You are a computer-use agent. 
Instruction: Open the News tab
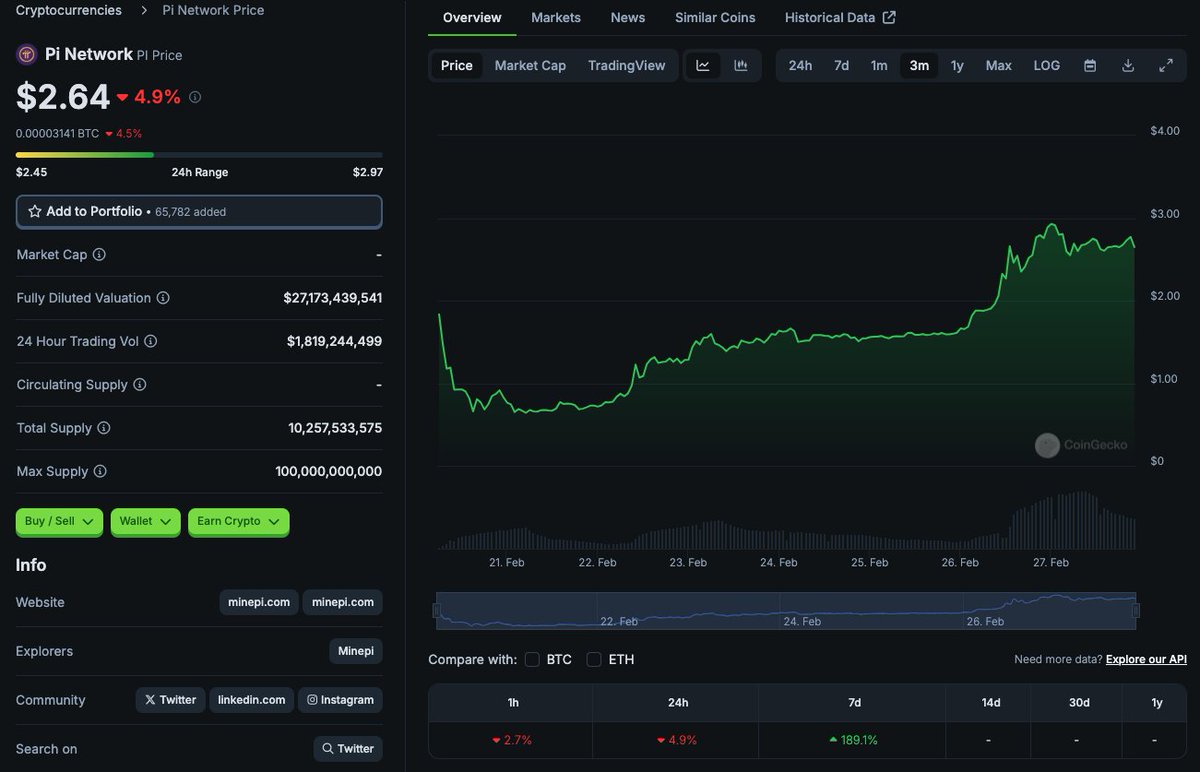628,17
